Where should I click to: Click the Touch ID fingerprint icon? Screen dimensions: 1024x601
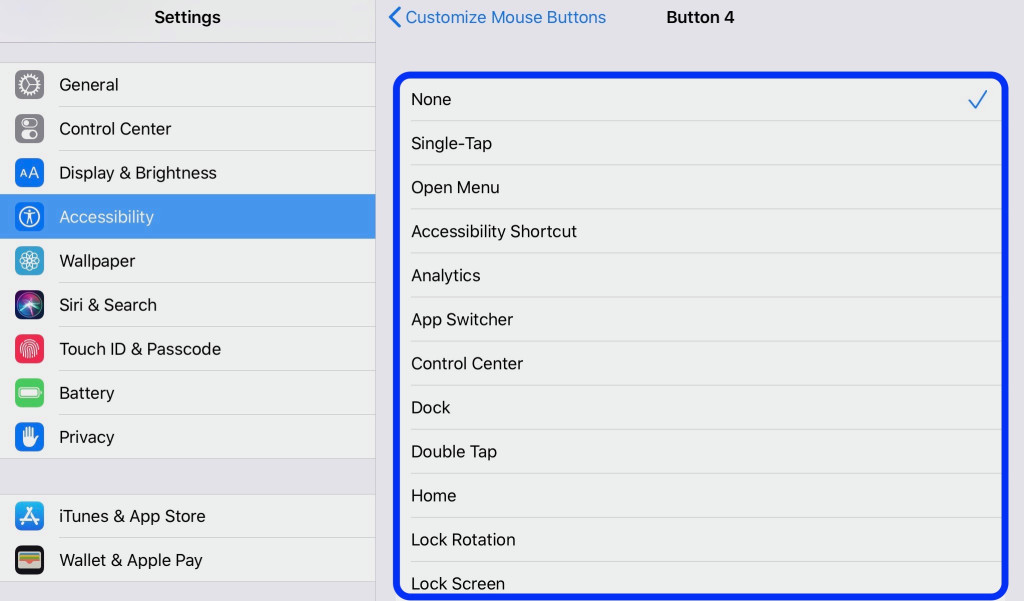pyautogui.click(x=30, y=349)
